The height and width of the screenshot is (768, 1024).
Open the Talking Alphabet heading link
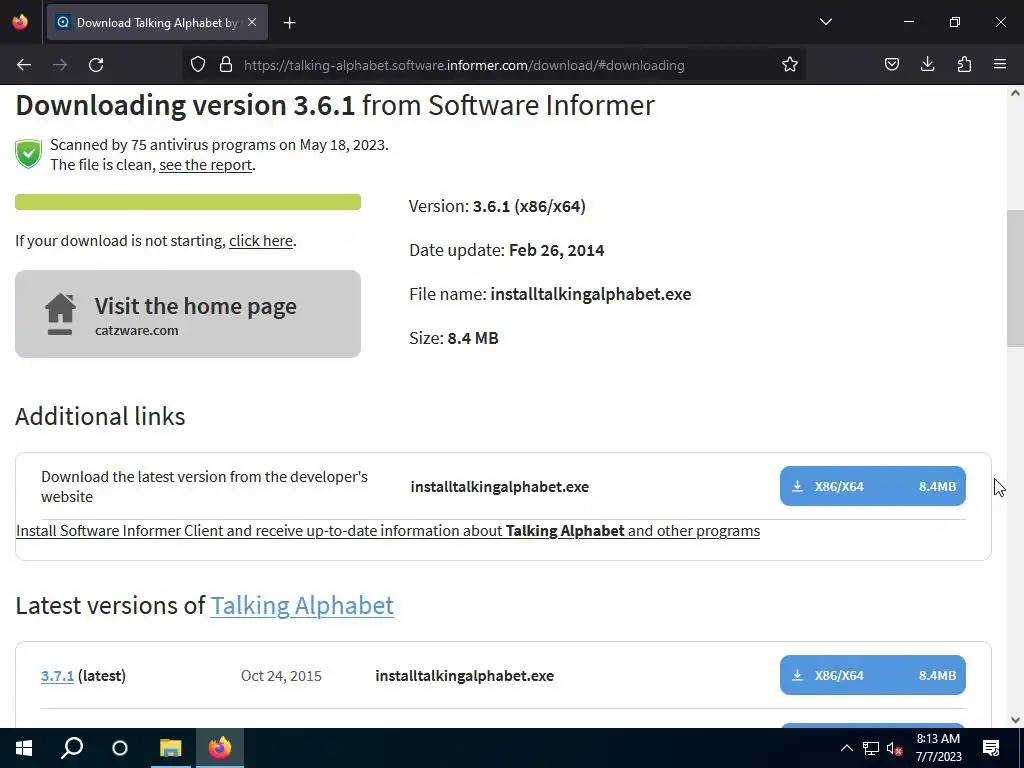302,606
